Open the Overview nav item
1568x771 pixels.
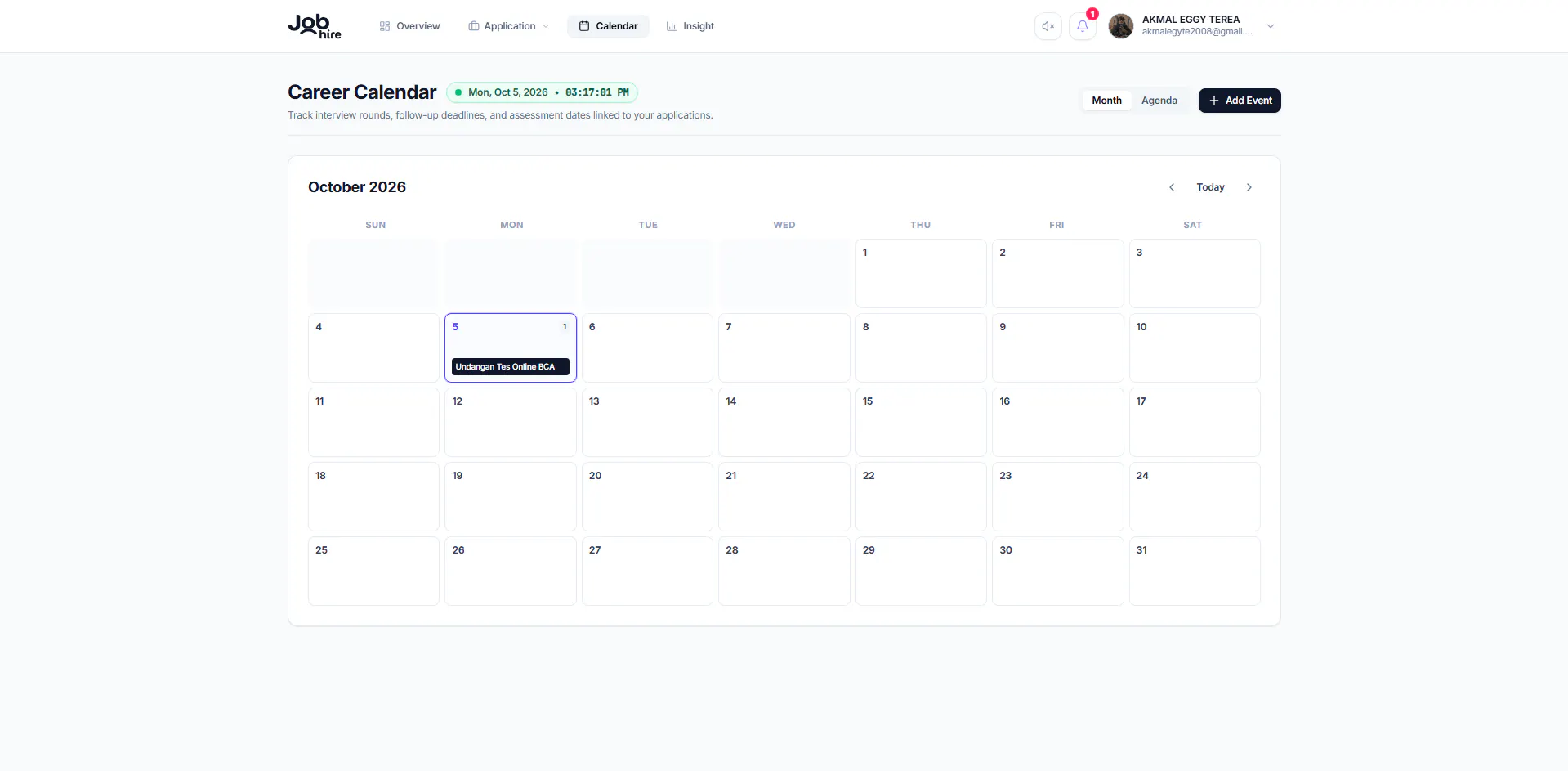coord(409,26)
